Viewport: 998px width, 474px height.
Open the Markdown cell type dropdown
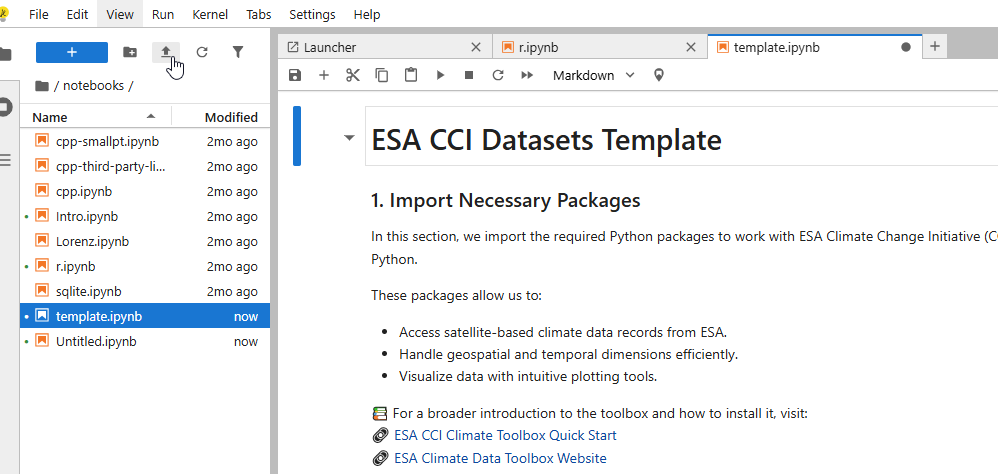[x=593, y=75]
